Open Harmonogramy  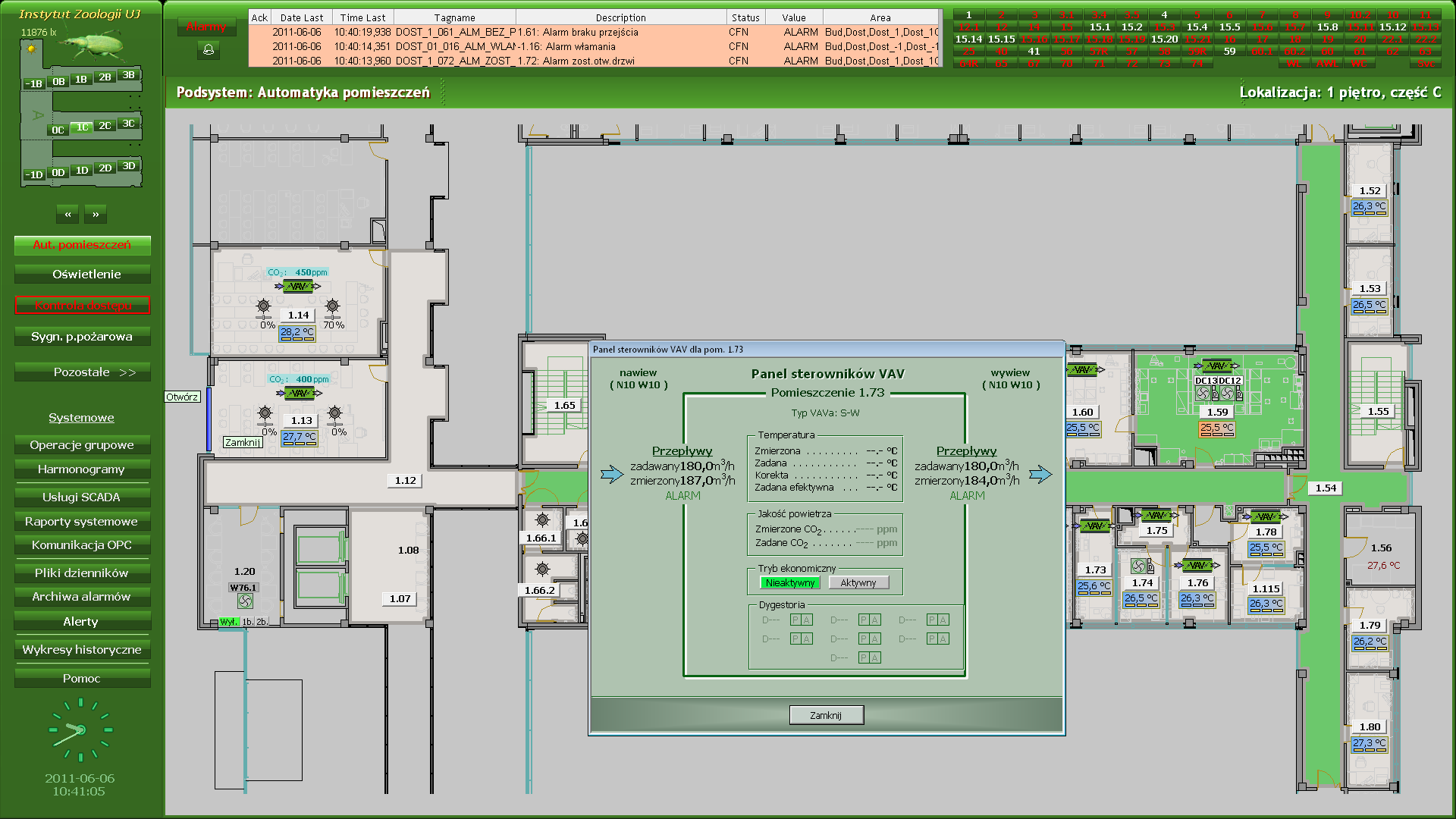coord(83,469)
